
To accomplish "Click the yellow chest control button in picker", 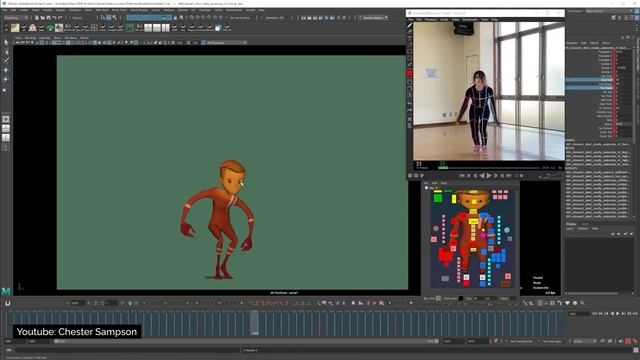I will 473,222.
